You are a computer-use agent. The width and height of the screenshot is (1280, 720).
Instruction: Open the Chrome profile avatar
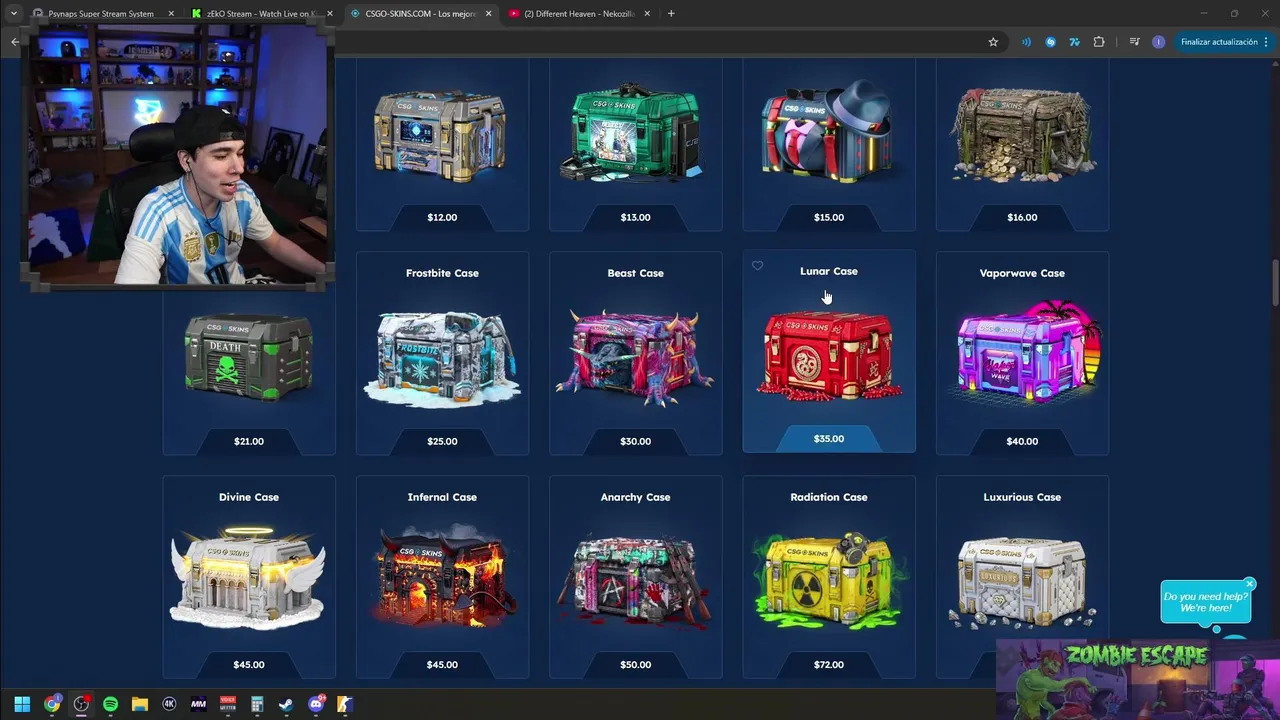pyautogui.click(x=1158, y=42)
